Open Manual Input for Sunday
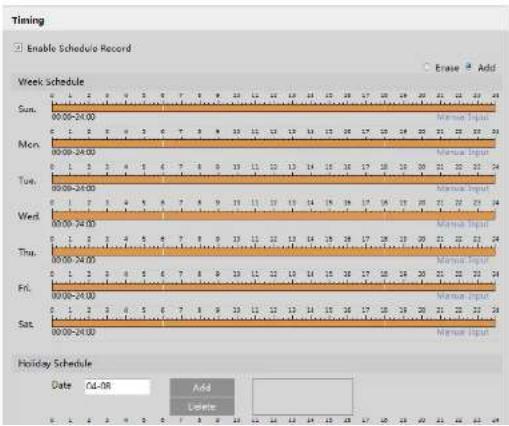509x426 pixels. tap(463, 117)
